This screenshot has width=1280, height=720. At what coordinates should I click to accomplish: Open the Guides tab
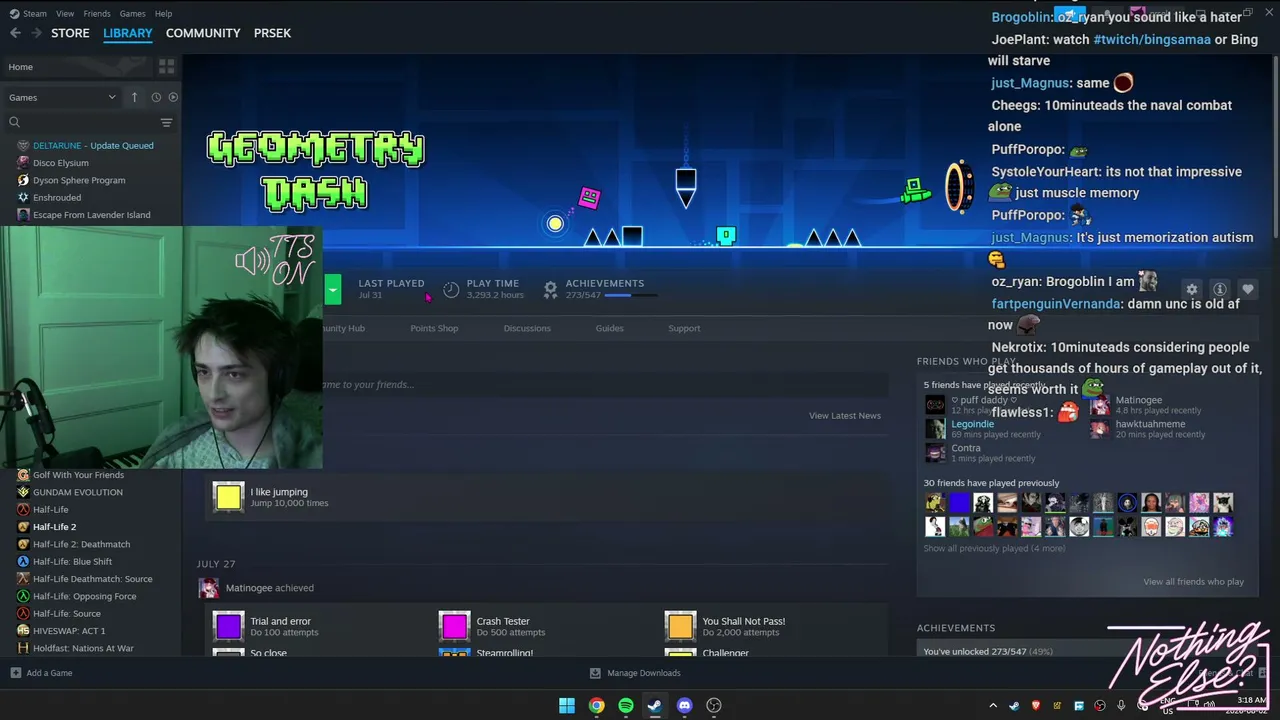pyautogui.click(x=609, y=328)
